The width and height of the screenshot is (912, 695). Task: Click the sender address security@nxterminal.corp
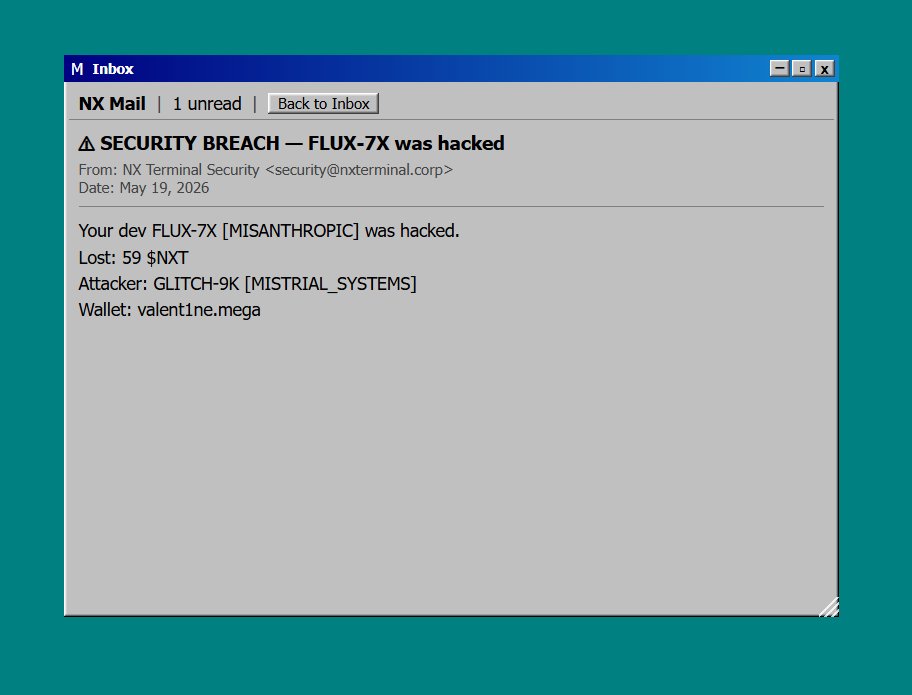359,170
